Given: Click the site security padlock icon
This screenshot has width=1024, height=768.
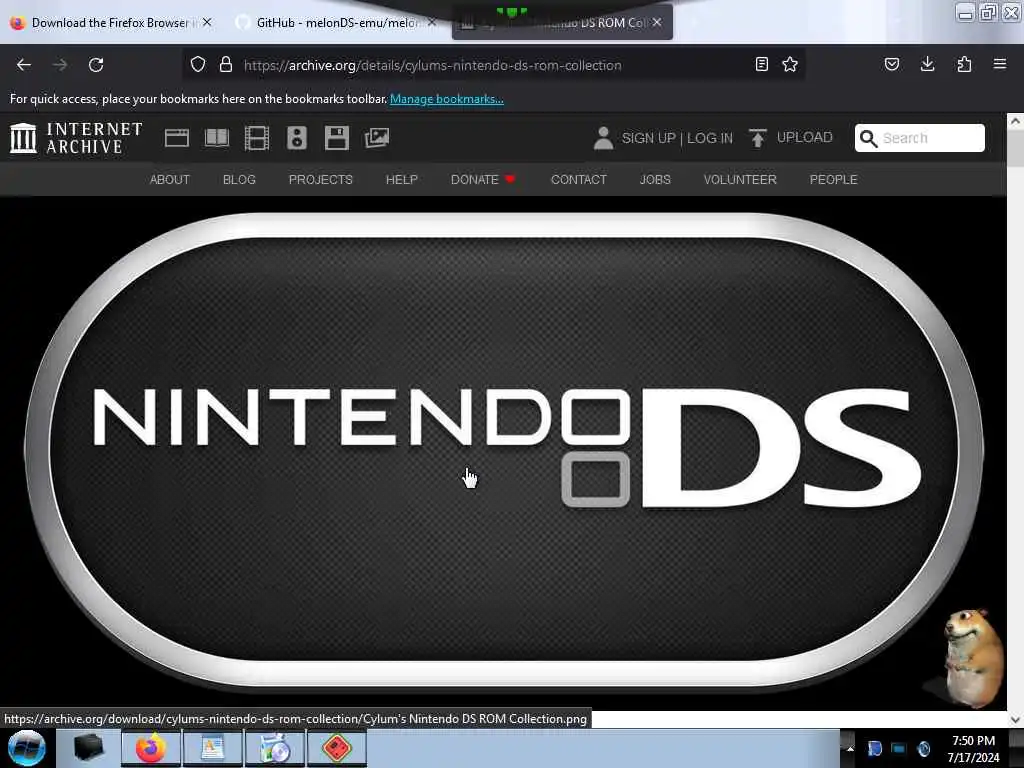Looking at the screenshot, I should pyautogui.click(x=226, y=64).
